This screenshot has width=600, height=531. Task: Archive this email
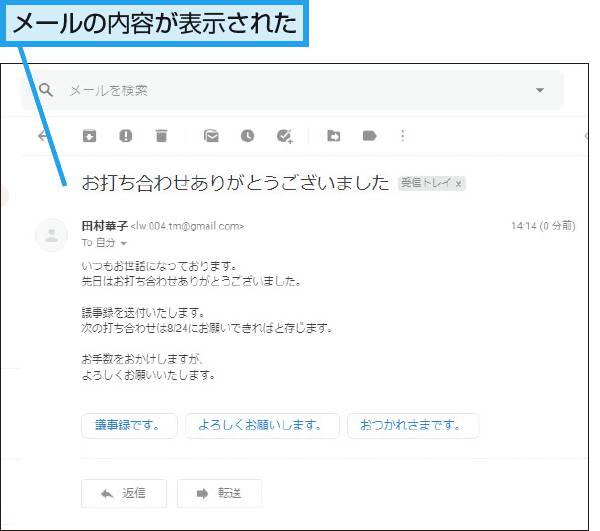pos(90,136)
